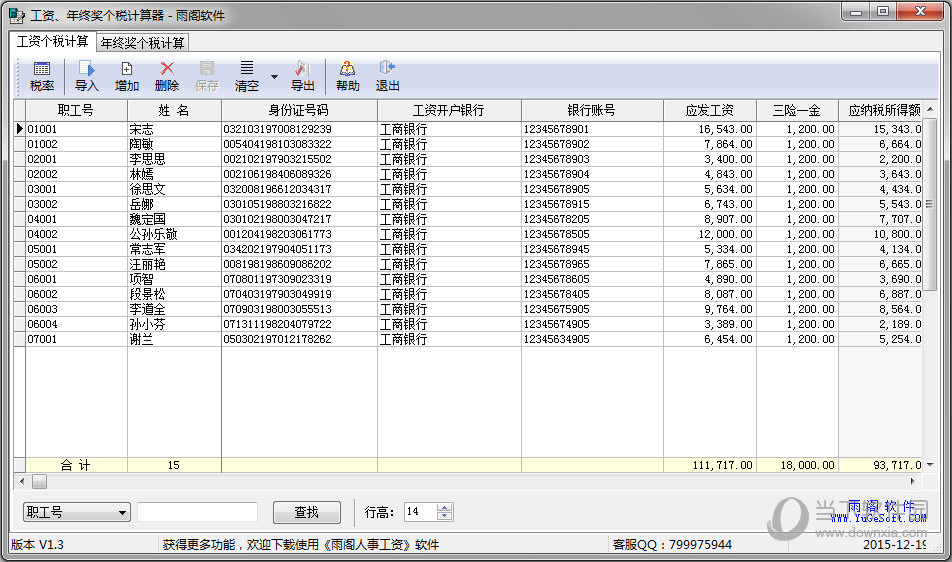Viewport: 952px width, 562px height.
Task: Click the 退出 exit icon
Action: pos(387,76)
